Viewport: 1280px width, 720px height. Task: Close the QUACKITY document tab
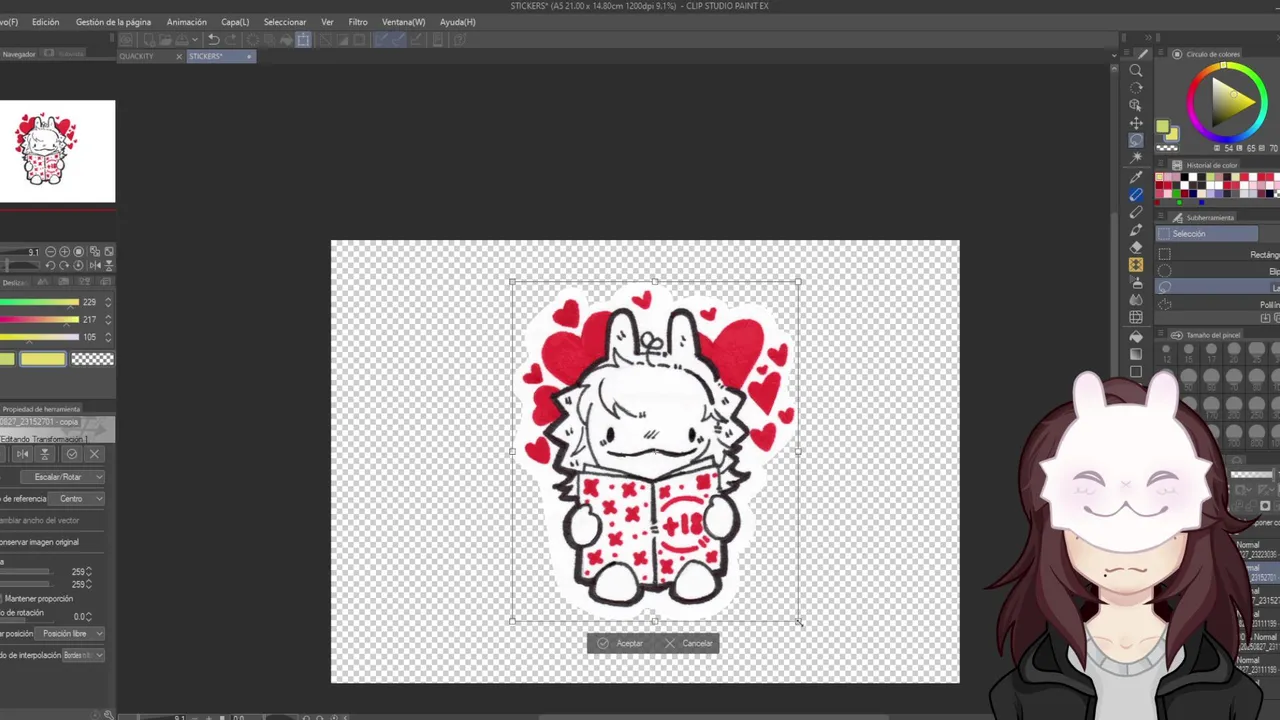[x=179, y=56]
